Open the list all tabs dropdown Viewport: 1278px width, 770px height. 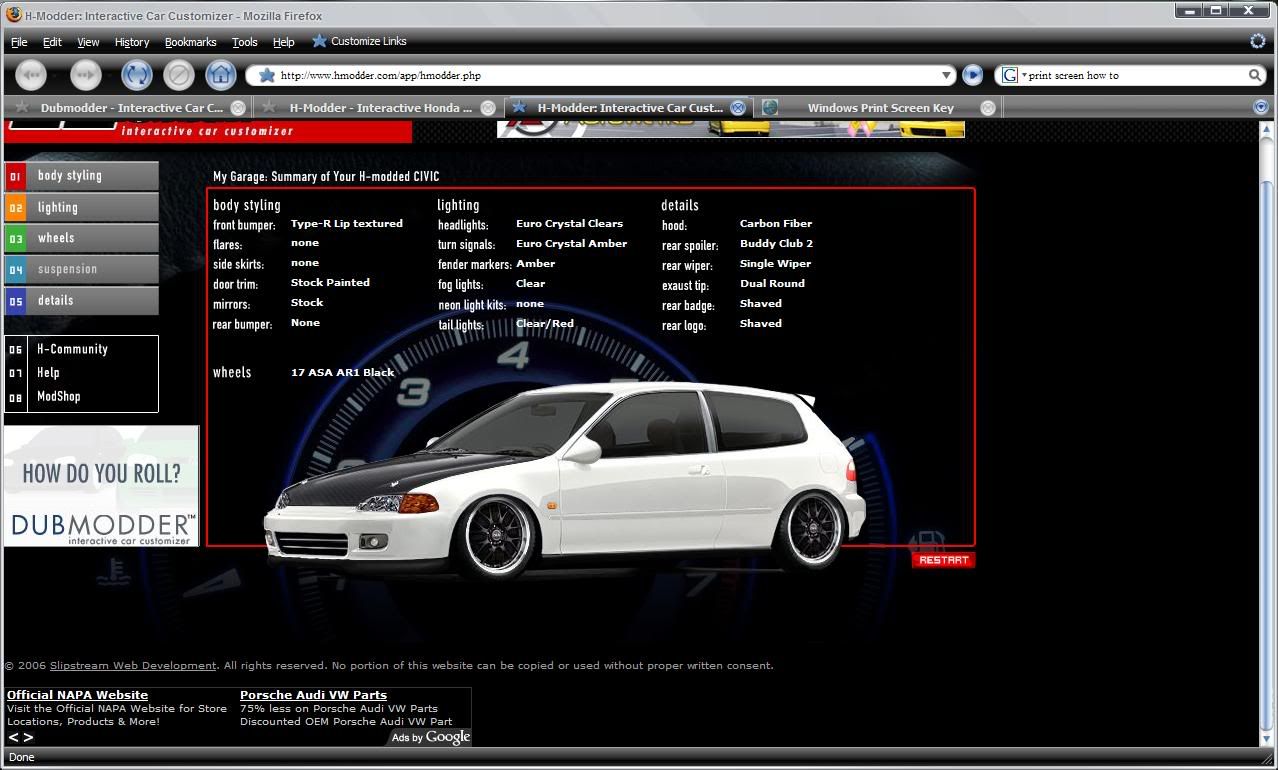1260,107
